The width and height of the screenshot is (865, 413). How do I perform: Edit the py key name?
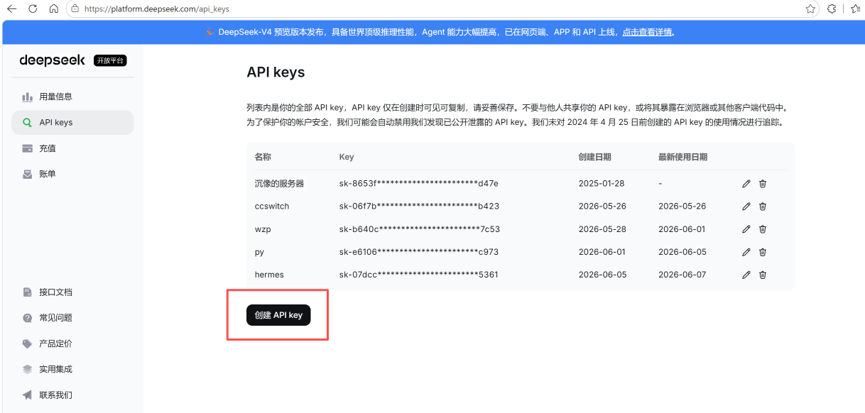[x=746, y=252]
